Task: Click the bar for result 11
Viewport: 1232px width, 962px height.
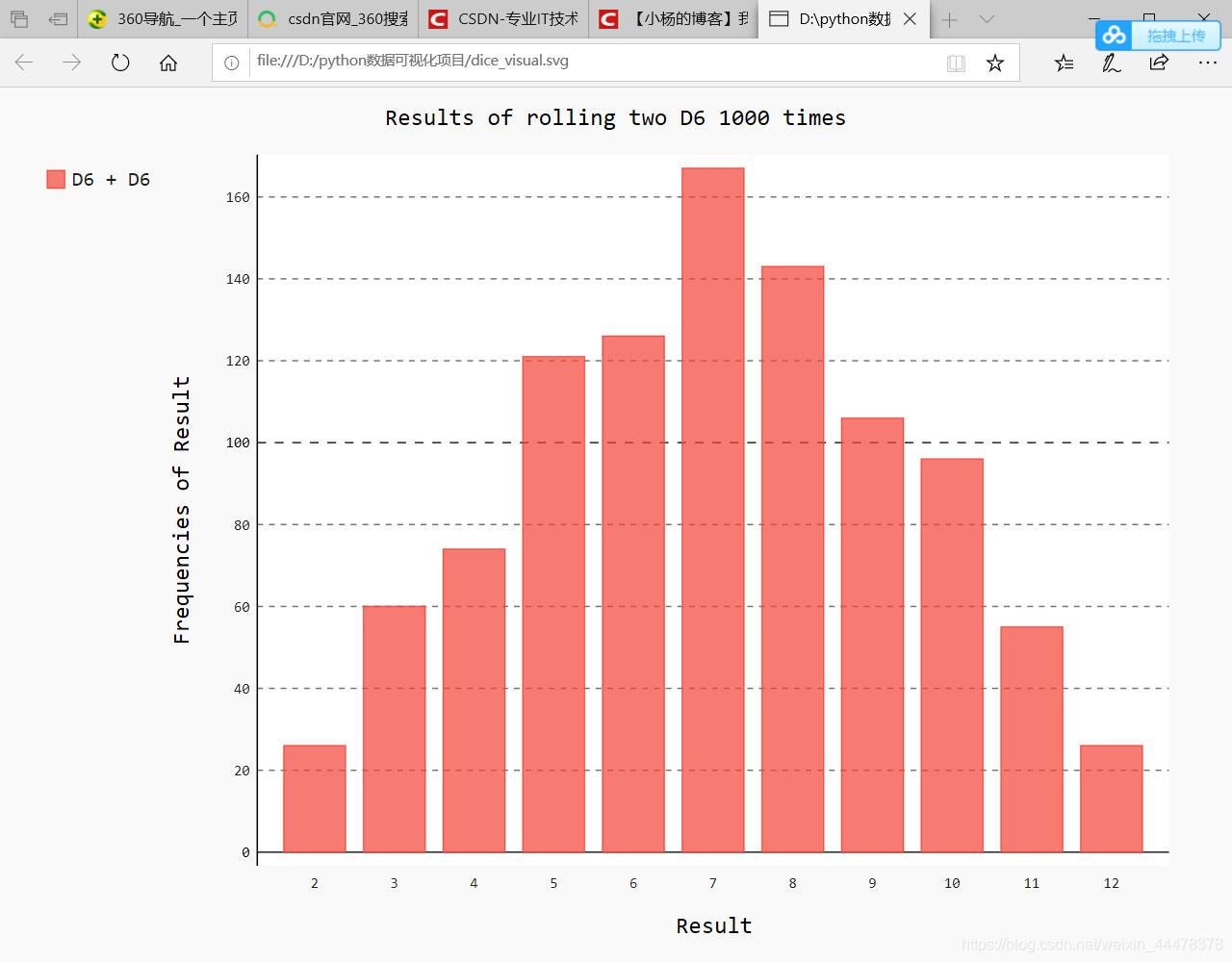Action: [x=1032, y=740]
